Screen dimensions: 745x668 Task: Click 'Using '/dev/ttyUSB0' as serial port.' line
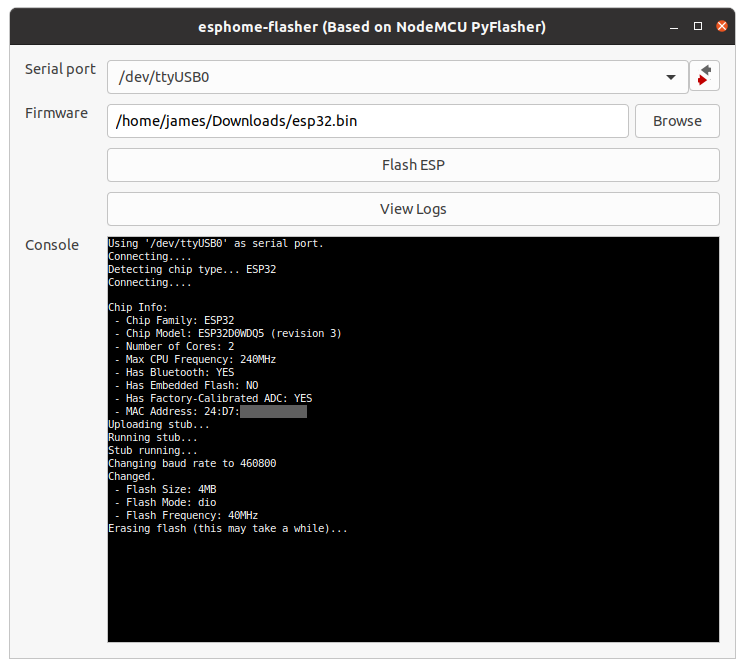click(216, 244)
